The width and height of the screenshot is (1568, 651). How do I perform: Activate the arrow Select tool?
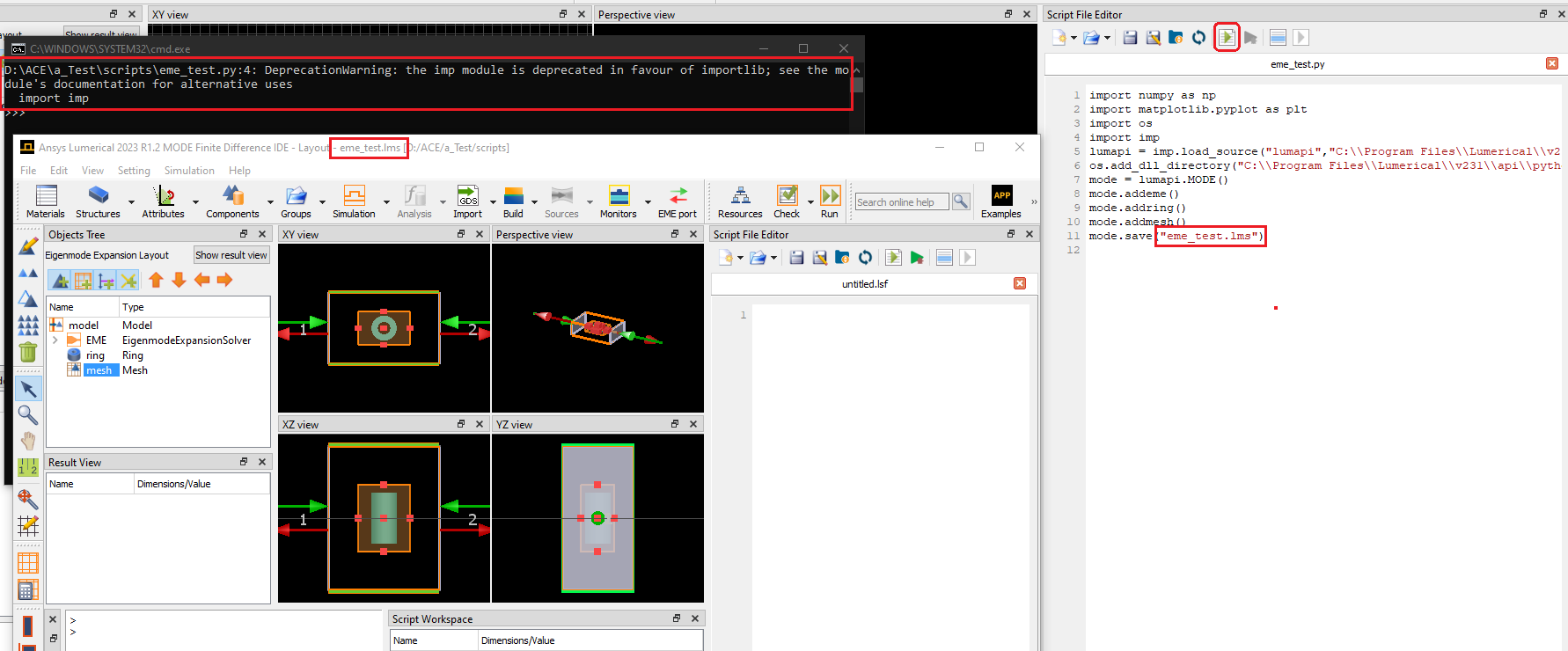point(28,389)
